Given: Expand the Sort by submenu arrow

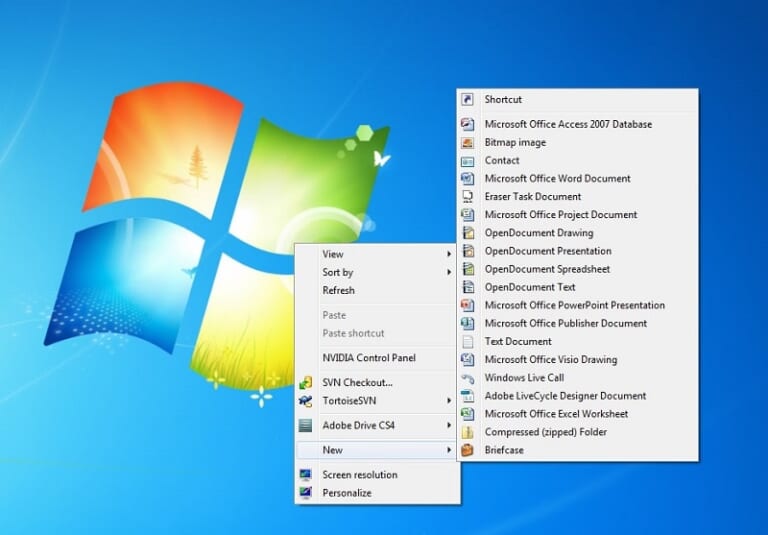Looking at the screenshot, I should click(449, 272).
